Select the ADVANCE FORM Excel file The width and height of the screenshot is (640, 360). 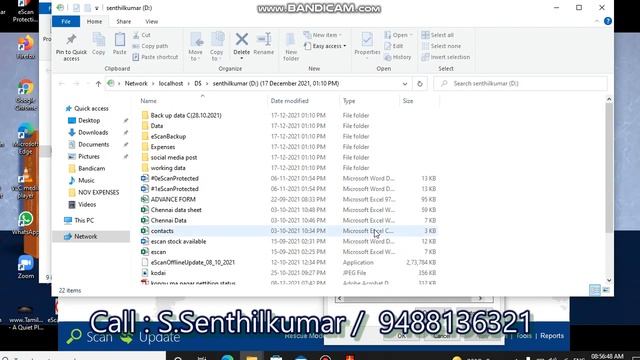pos(173,200)
